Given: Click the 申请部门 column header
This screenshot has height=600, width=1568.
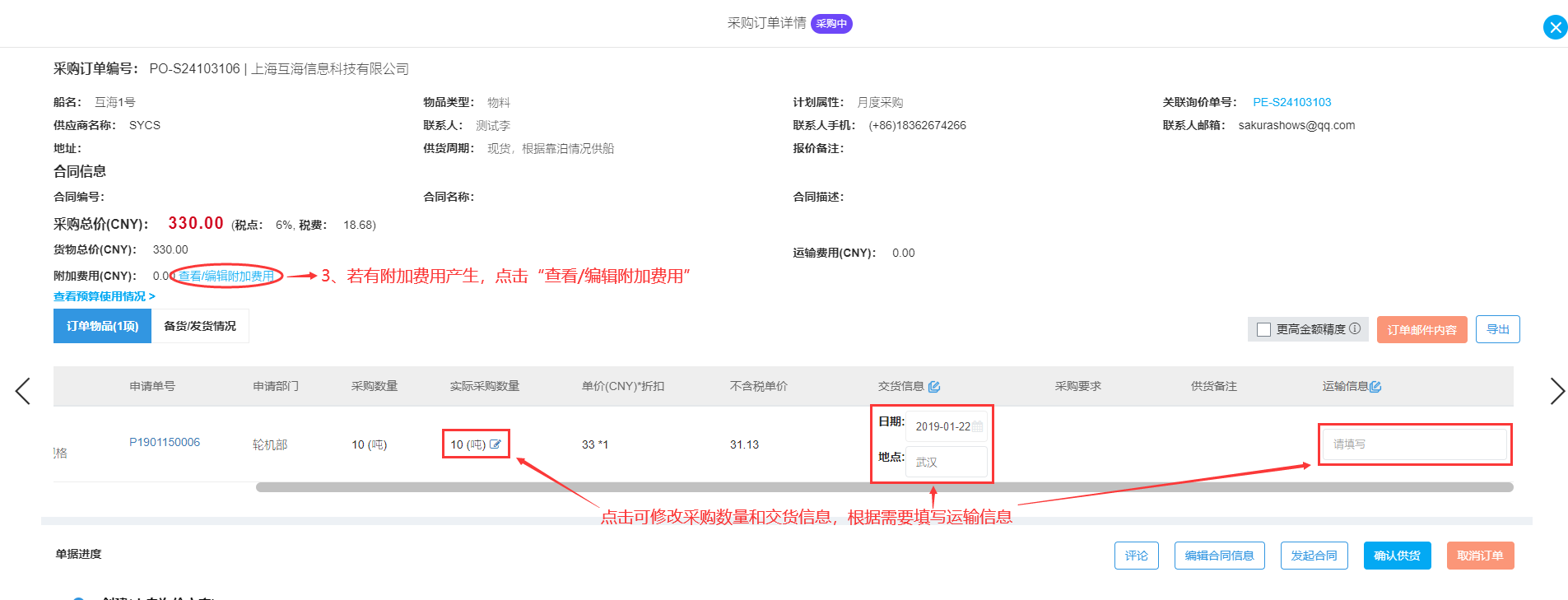Looking at the screenshot, I should click(x=276, y=386).
